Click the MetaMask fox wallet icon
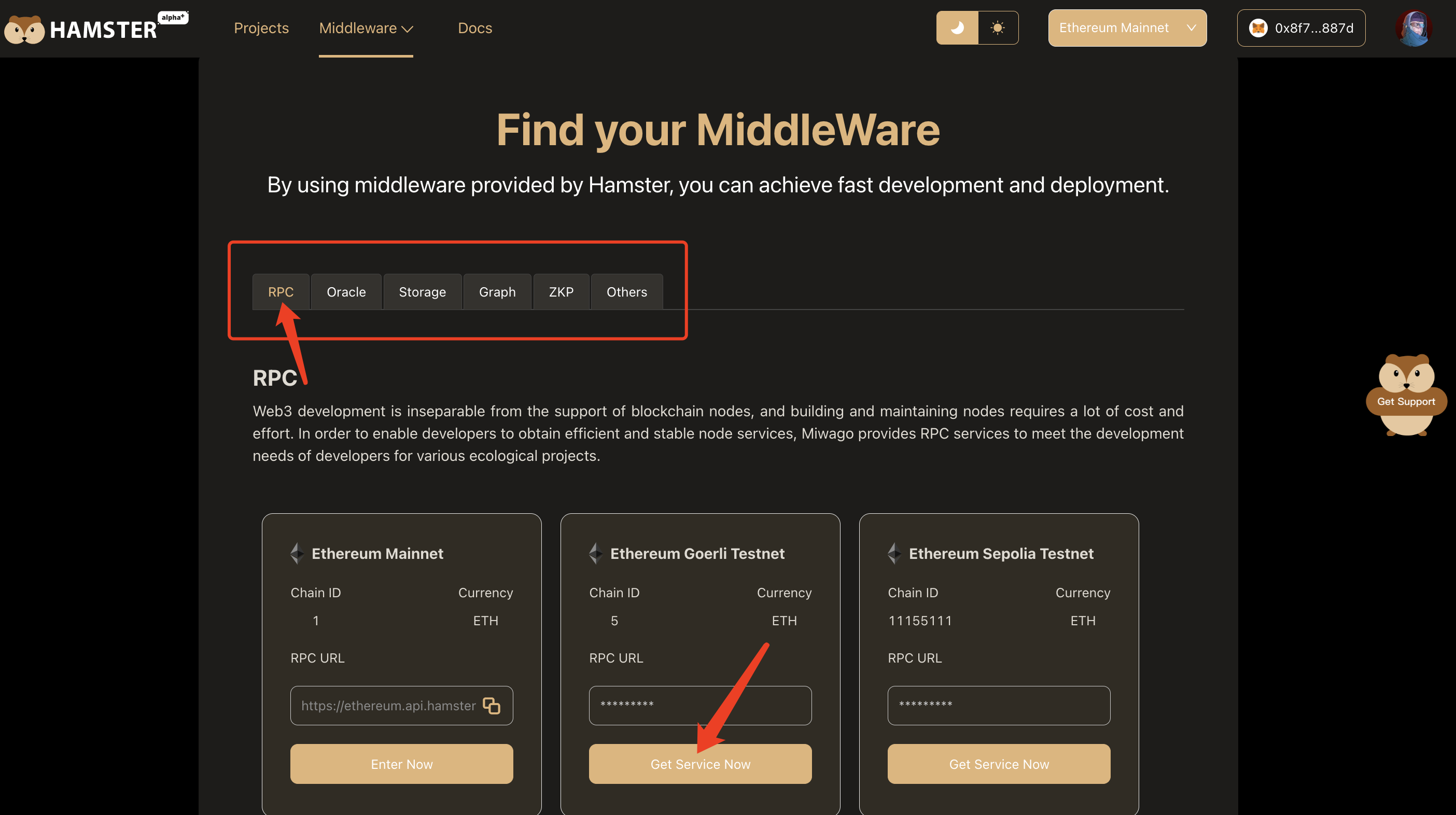1456x815 pixels. point(1258,27)
